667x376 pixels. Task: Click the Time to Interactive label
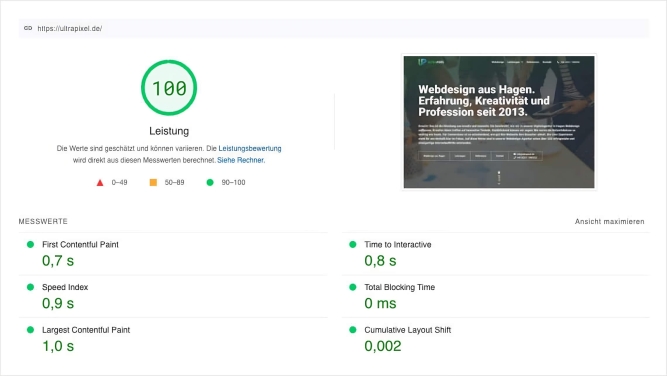pyautogui.click(x=397, y=245)
